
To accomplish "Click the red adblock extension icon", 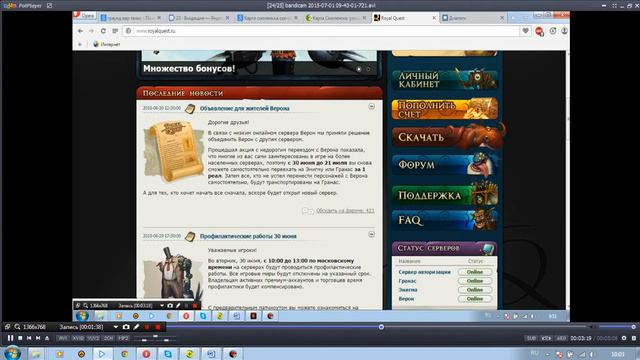I will 539,31.
